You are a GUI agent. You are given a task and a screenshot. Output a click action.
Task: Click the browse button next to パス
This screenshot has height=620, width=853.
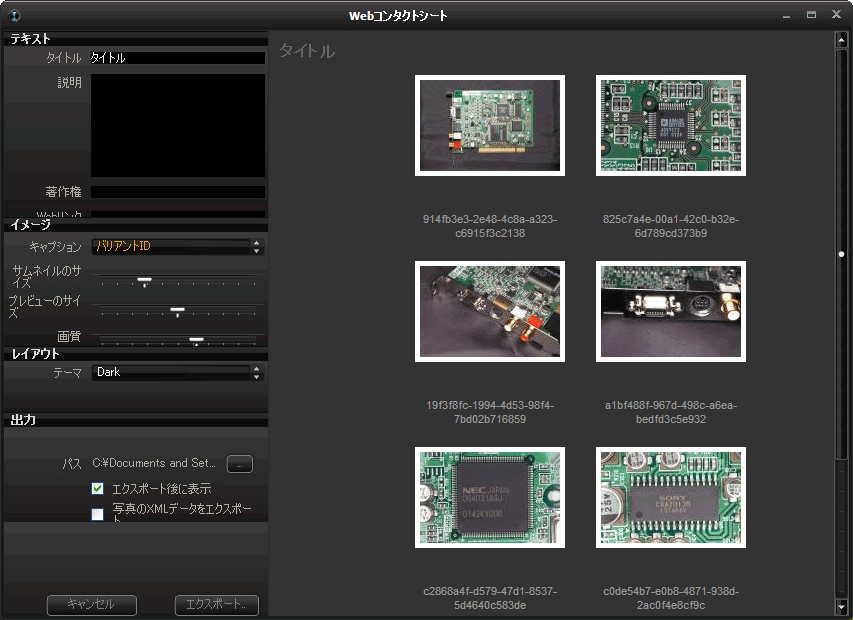click(240, 464)
